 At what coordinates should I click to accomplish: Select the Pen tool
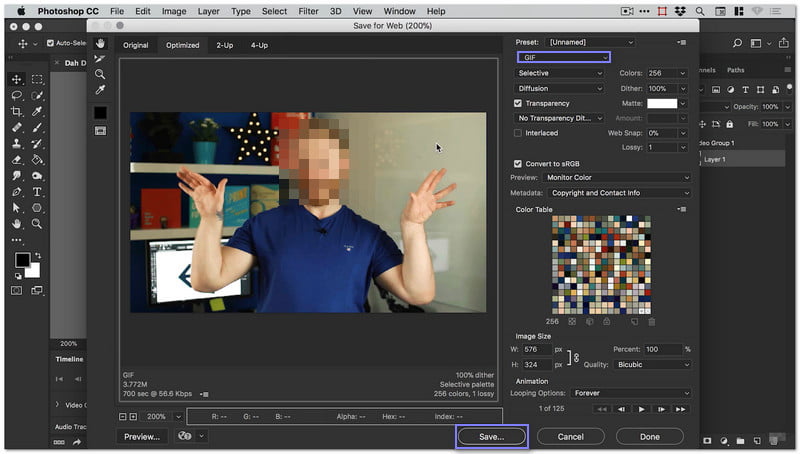pyautogui.click(x=16, y=192)
